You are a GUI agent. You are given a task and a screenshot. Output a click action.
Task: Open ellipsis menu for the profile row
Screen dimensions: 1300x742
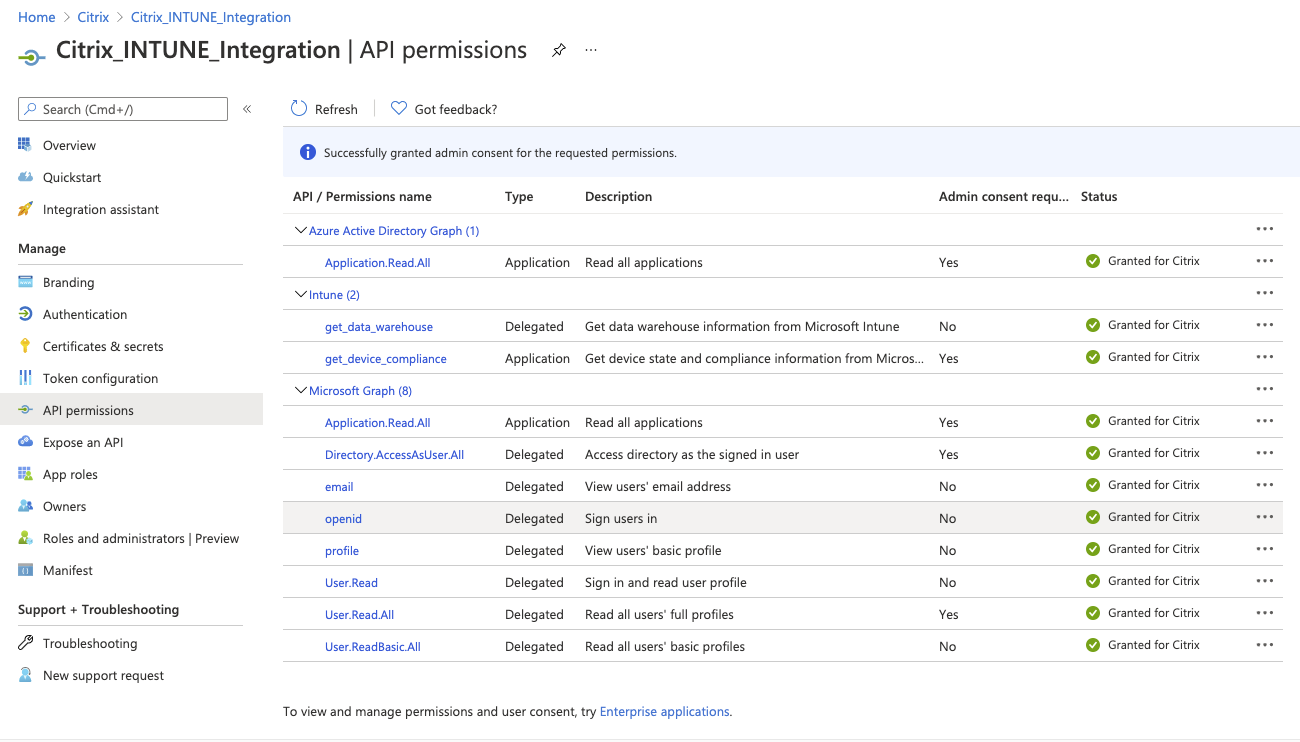[1265, 549]
